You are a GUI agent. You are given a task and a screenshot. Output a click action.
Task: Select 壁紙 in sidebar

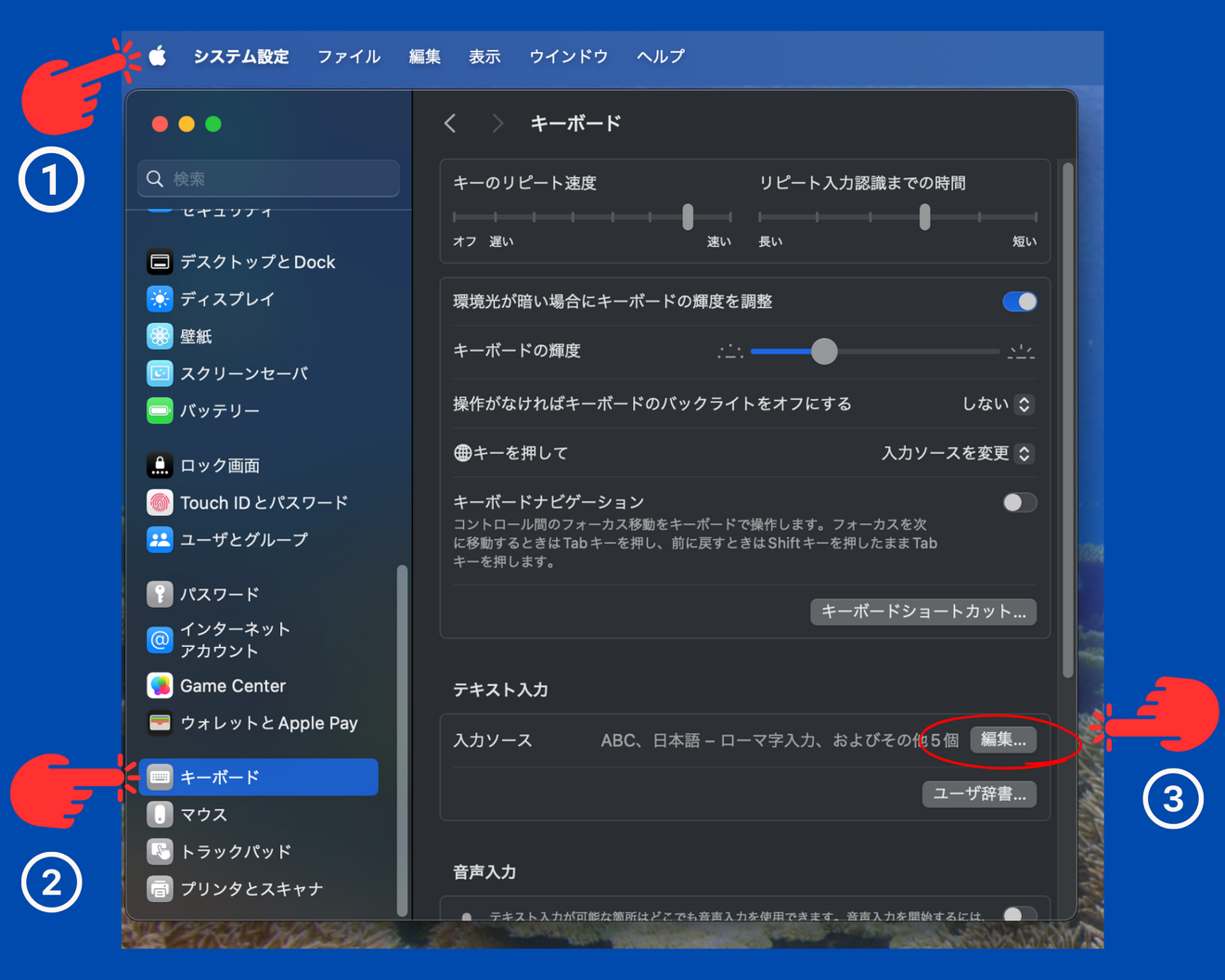tap(196, 336)
